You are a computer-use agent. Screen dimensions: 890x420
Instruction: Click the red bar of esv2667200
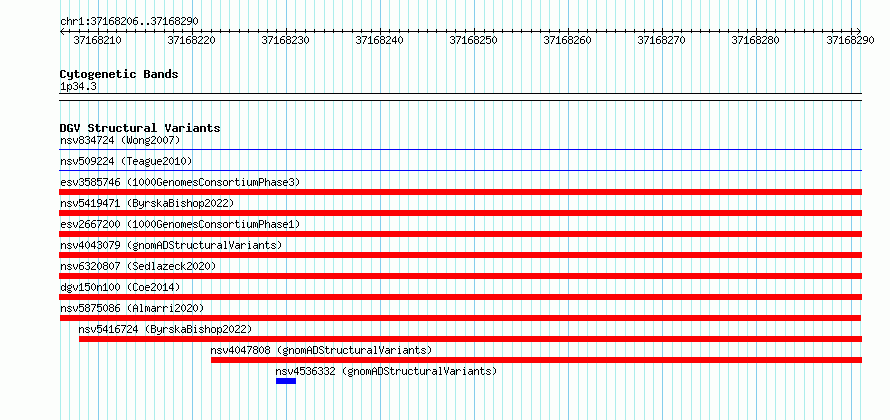461,234
